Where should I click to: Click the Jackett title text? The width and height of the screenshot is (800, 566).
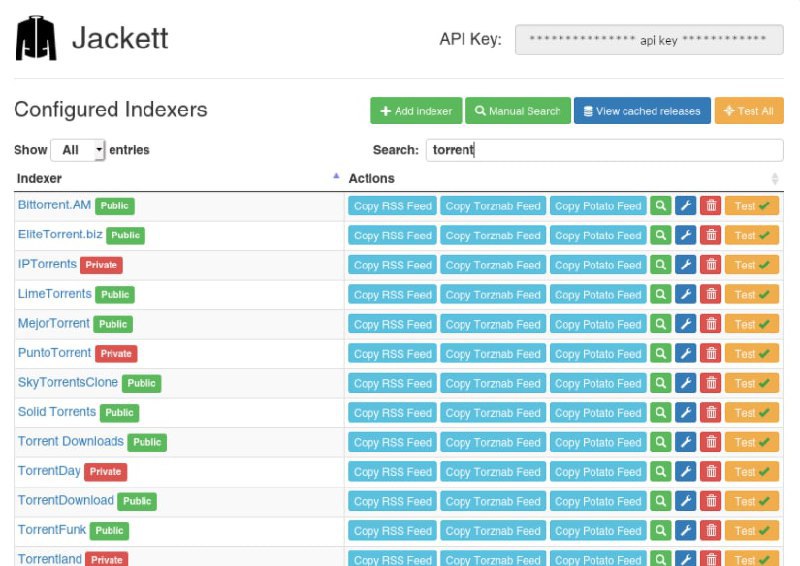coord(120,38)
